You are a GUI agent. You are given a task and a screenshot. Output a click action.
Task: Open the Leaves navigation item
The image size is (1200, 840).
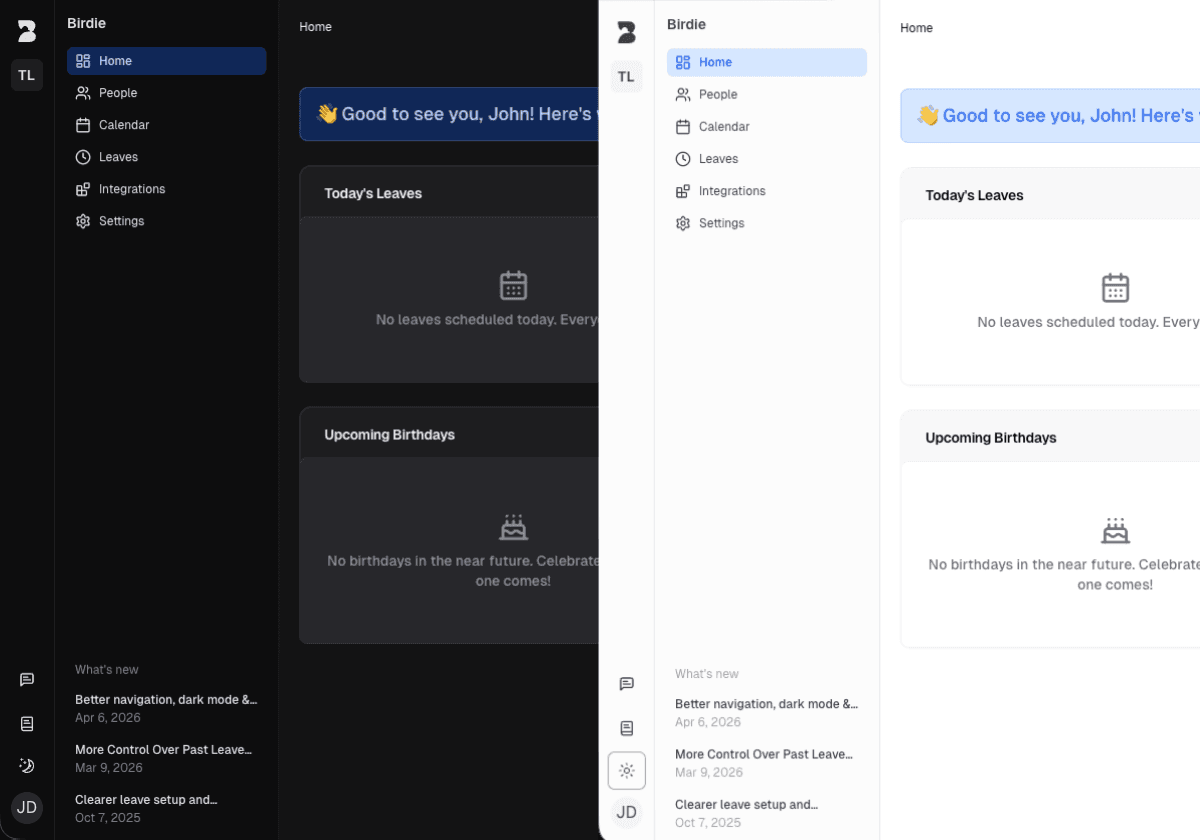pyautogui.click(x=118, y=156)
